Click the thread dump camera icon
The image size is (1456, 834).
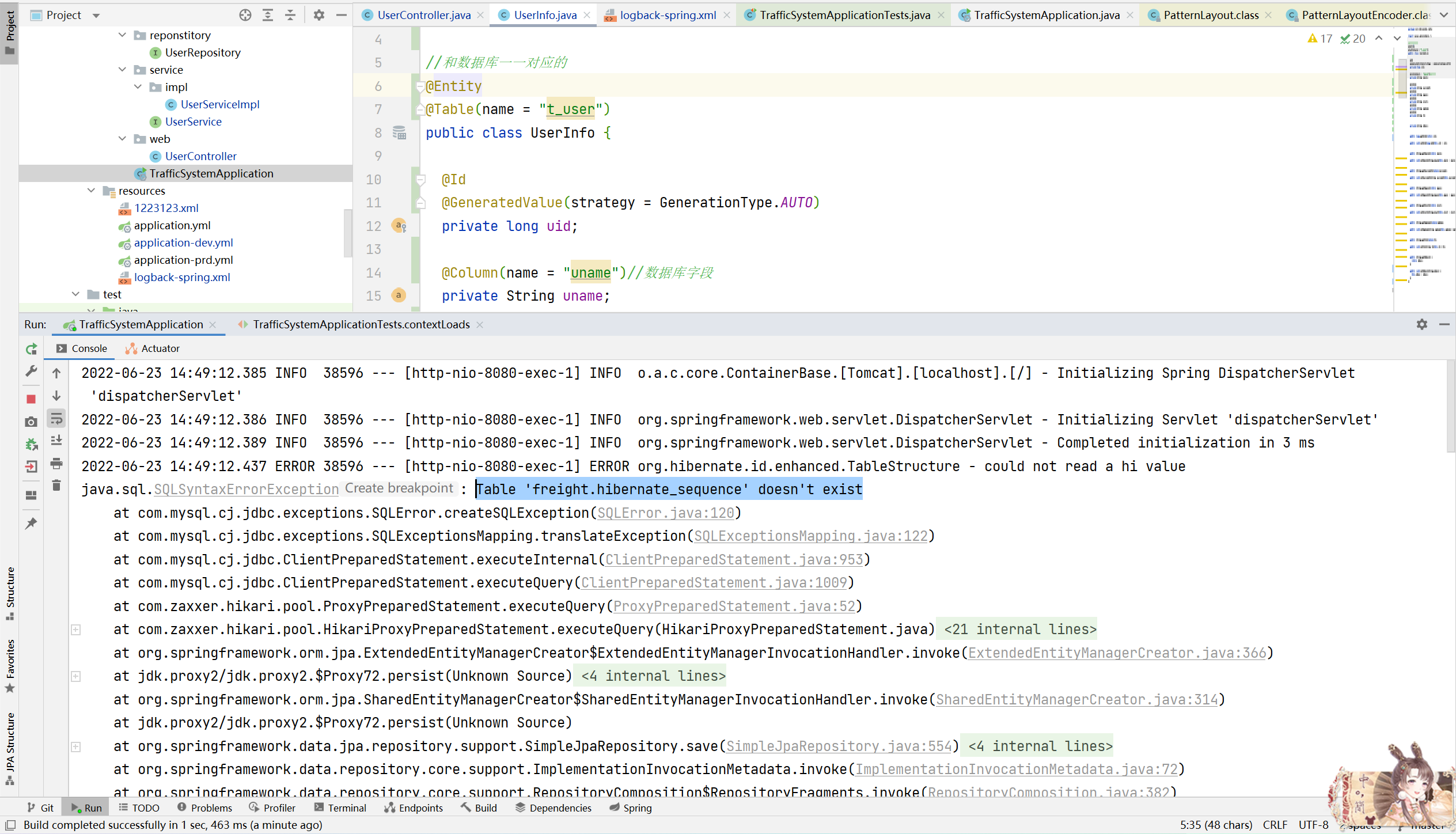tap(32, 422)
